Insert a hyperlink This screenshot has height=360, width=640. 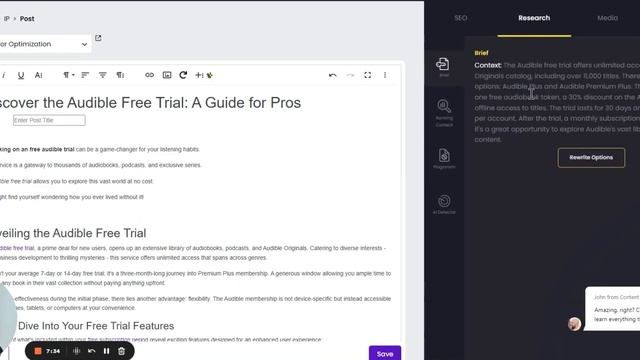tap(149, 75)
